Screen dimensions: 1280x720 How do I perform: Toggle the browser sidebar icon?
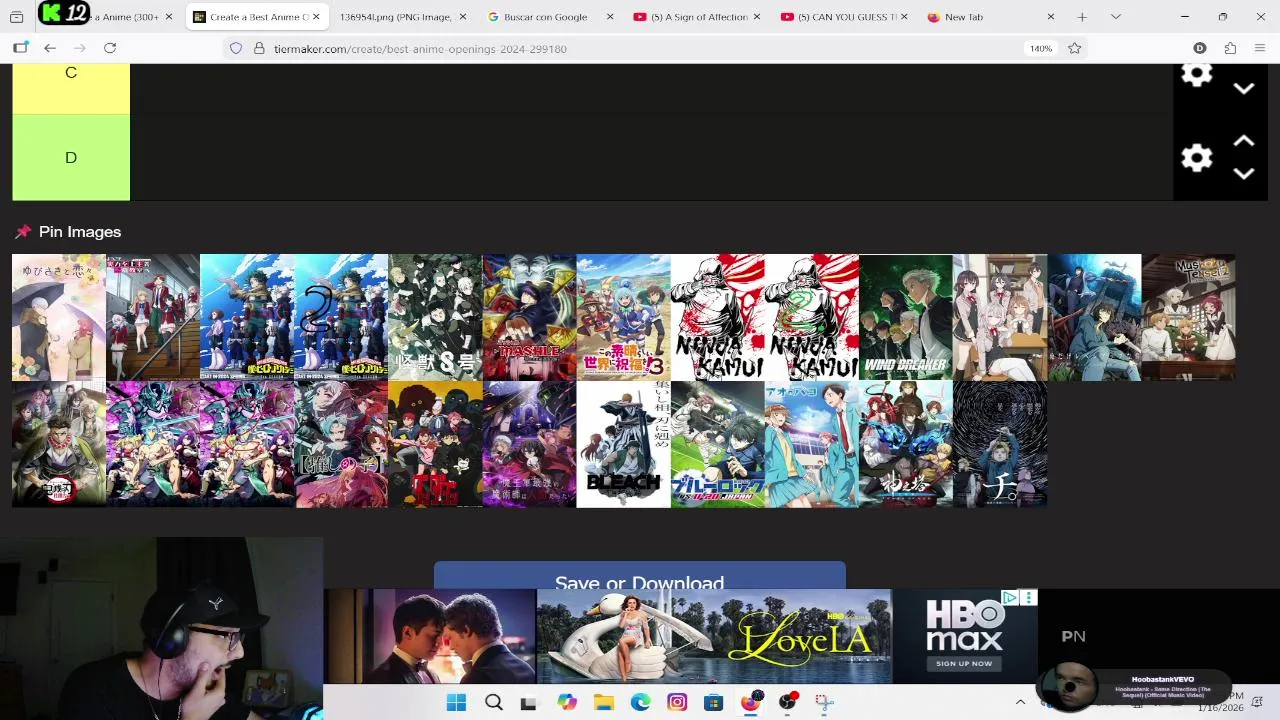(x=20, y=48)
